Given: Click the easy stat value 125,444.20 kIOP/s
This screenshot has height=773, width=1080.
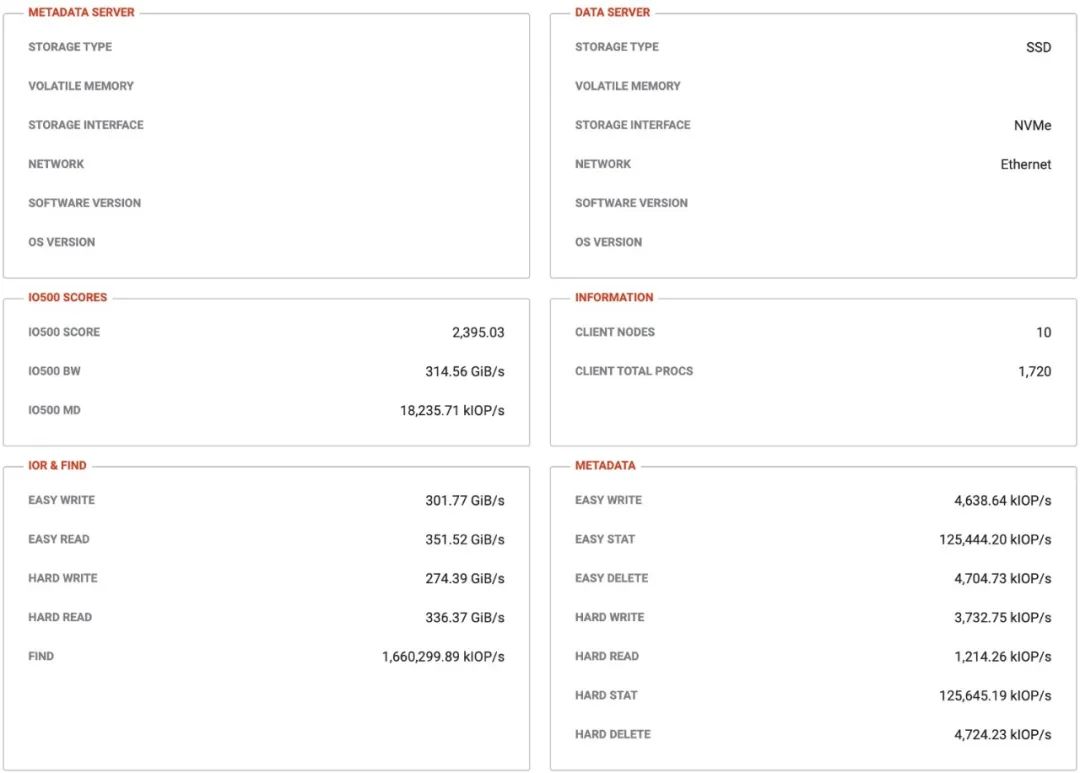Looking at the screenshot, I should coord(994,540).
